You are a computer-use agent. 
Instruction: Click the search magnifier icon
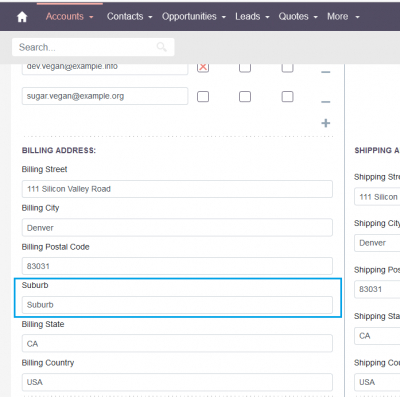point(162,47)
